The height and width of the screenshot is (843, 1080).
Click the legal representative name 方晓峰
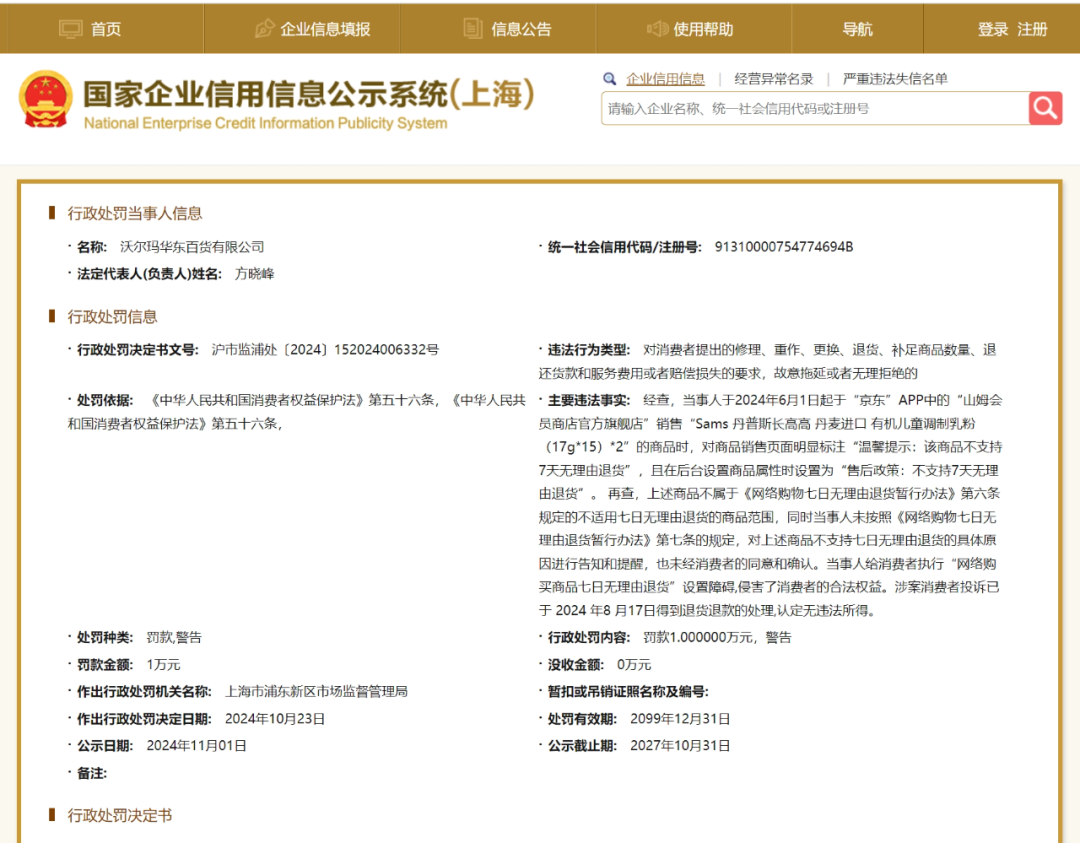point(254,273)
